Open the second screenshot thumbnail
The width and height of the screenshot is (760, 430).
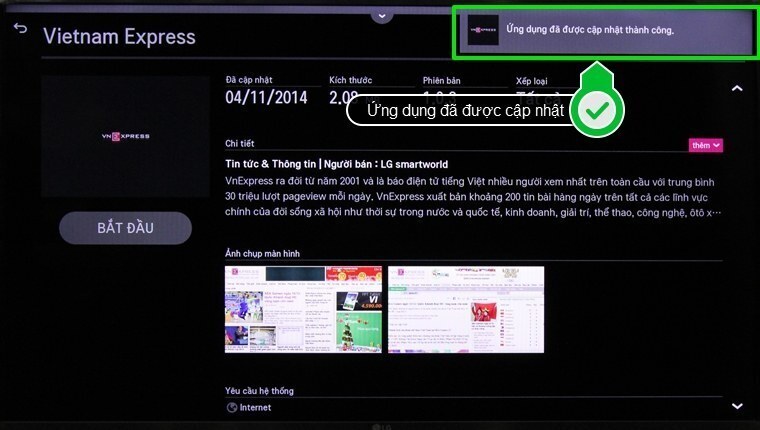[466, 308]
